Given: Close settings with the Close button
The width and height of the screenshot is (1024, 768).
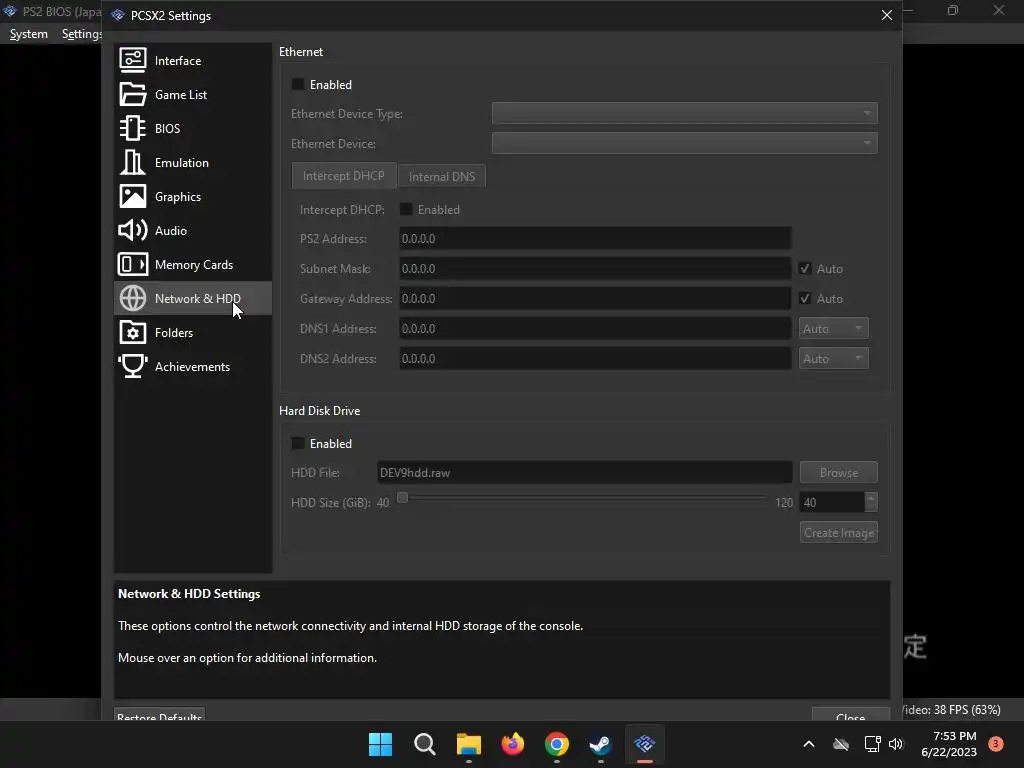Looking at the screenshot, I should click(x=850, y=714).
